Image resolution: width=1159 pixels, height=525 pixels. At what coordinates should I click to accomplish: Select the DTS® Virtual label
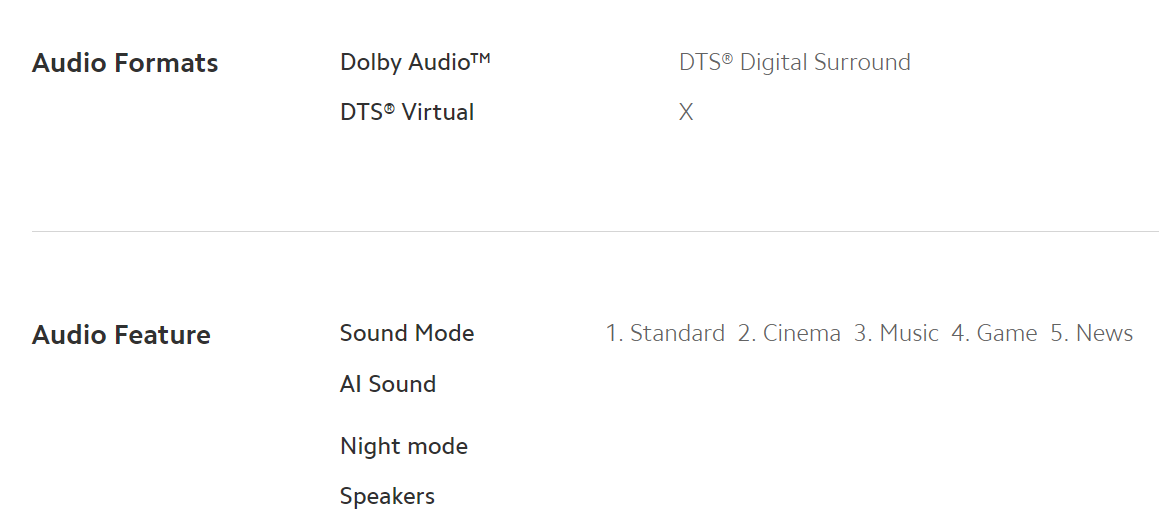click(407, 112)
